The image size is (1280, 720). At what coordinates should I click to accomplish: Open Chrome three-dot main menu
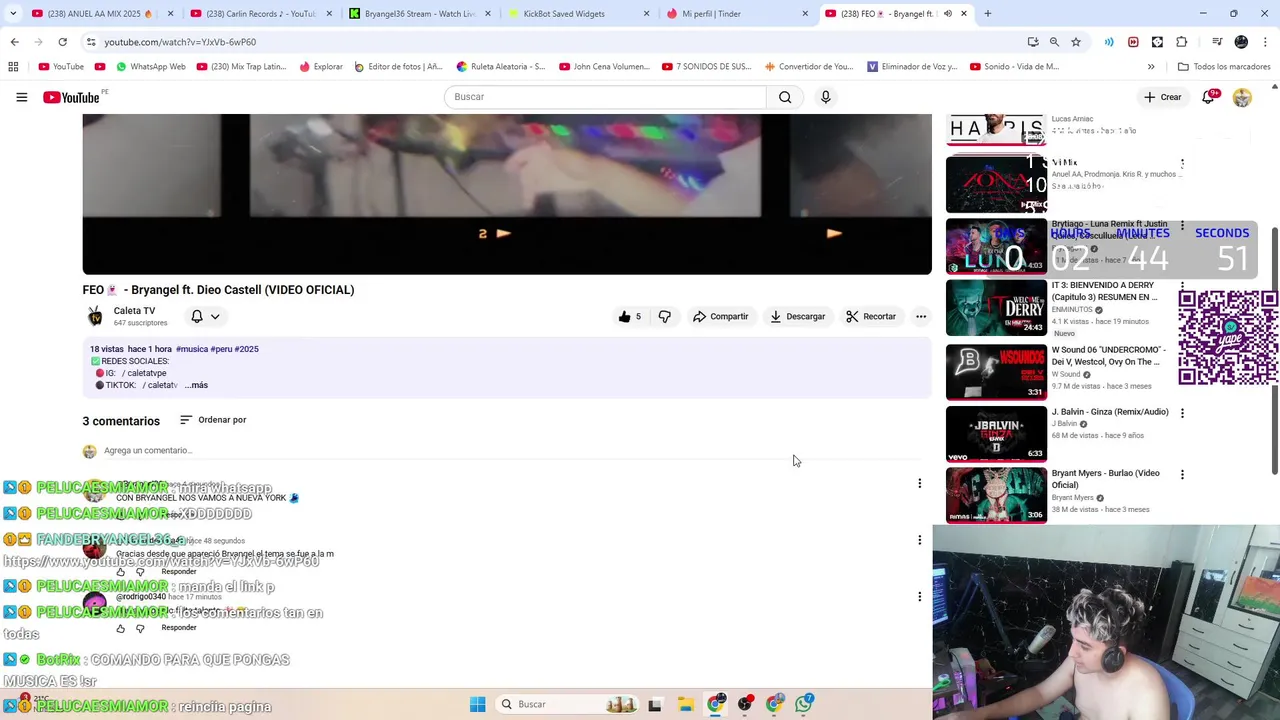pos(1266,42)
